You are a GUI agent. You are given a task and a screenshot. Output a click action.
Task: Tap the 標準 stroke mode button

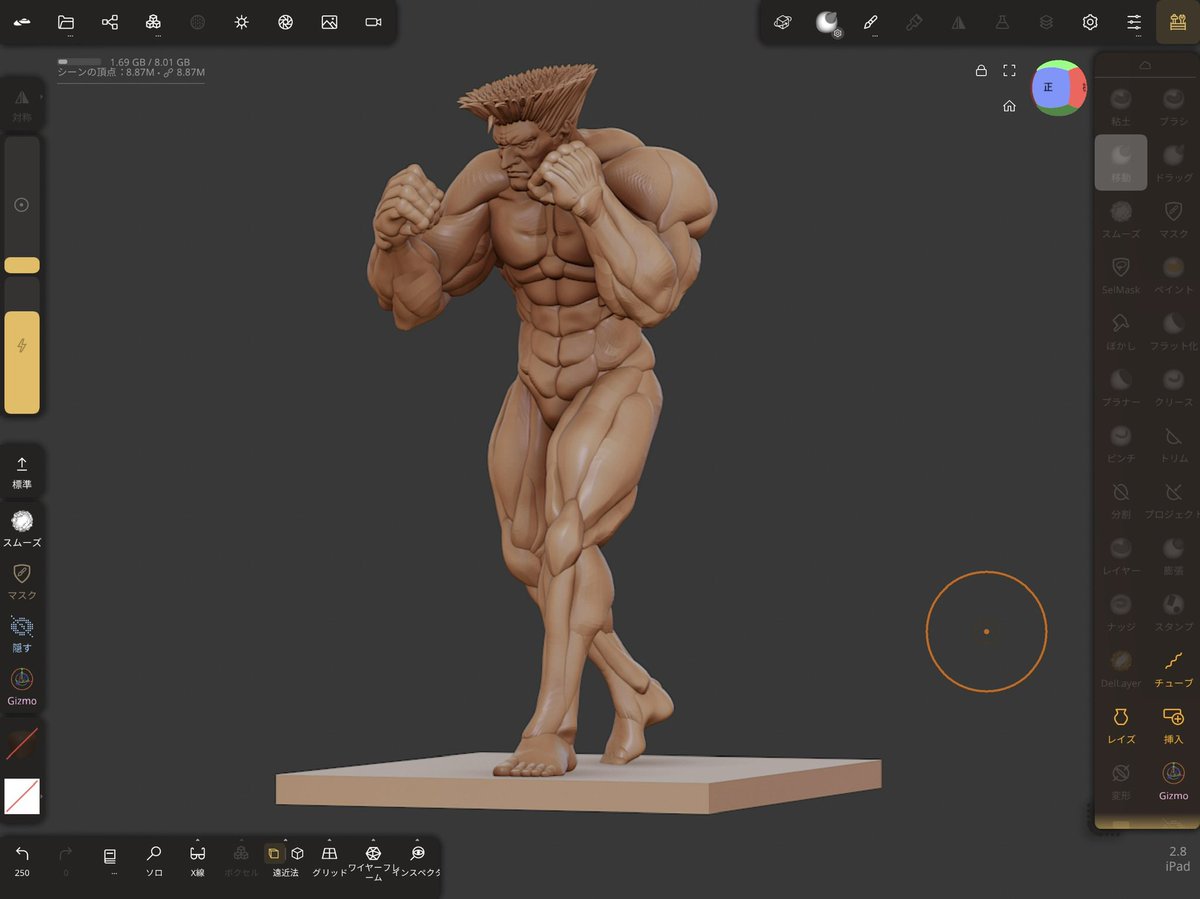pyautogui.click(x=22, y=471)
